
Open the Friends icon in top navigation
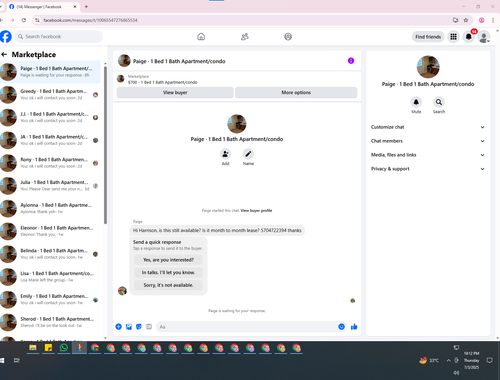coord(245,37)
